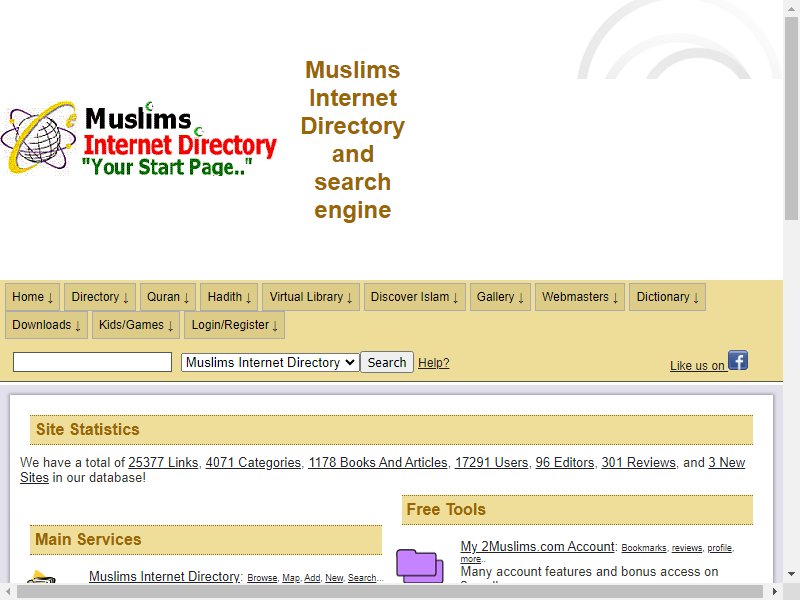Open the Muslims Internet Directory search scope dropdown

[270, 362]
